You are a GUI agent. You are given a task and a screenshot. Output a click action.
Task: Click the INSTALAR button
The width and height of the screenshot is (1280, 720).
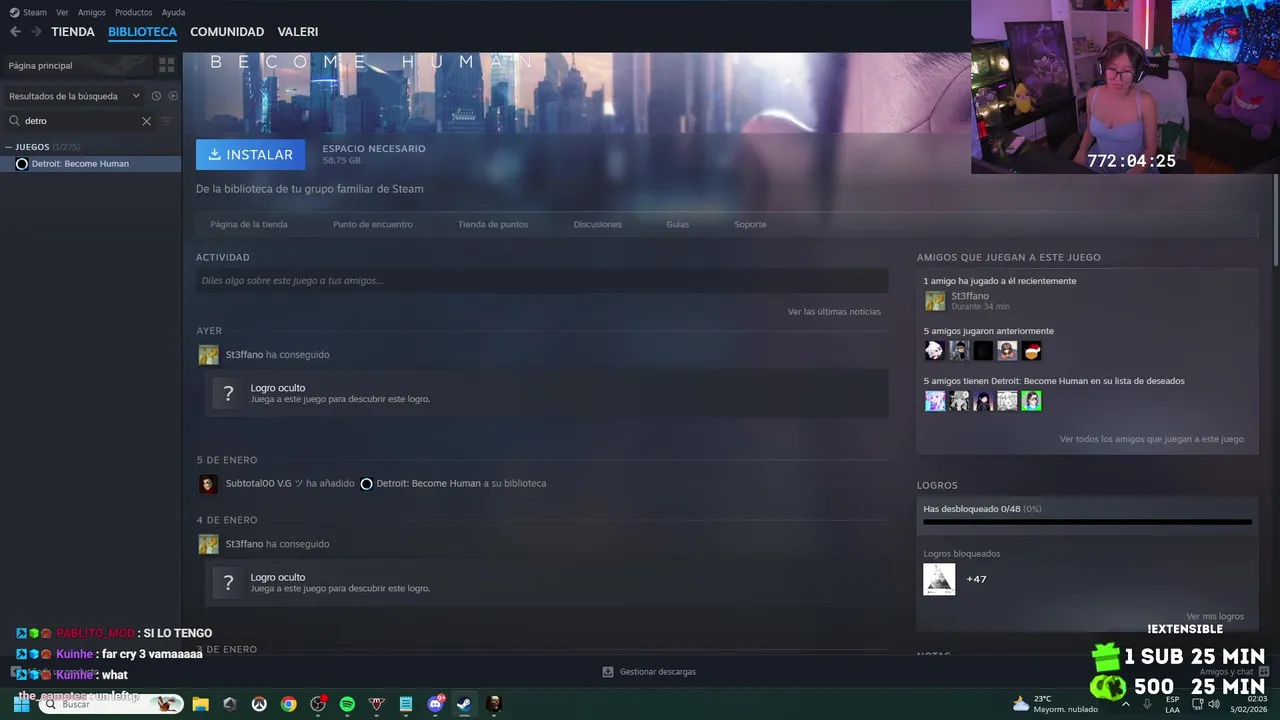pos(250,155)
